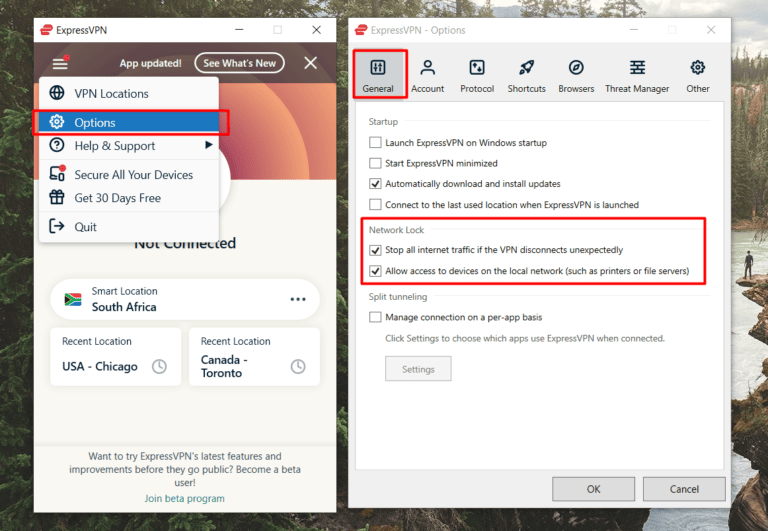The image size is (768, 531).
Task: Toggle Allow access to local network devices
Action: pos(375,271)
